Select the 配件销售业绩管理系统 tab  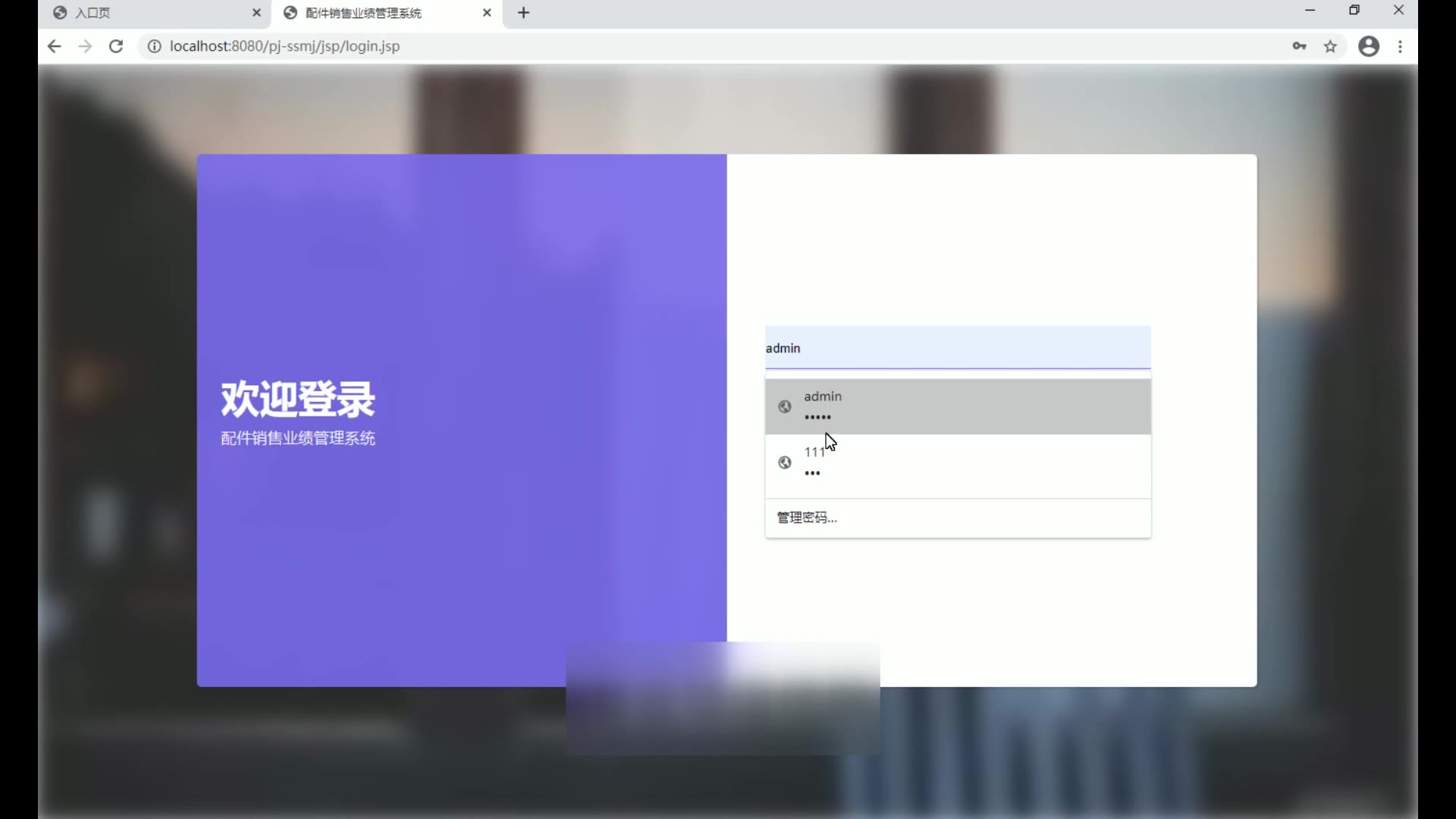point(364,13)
